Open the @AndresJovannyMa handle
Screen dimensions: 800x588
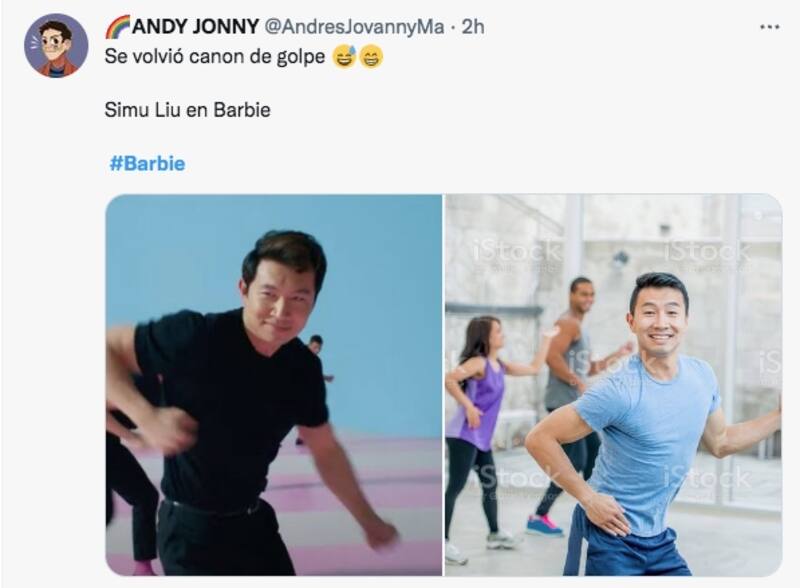pyautogui.click(x=354, y=27)
